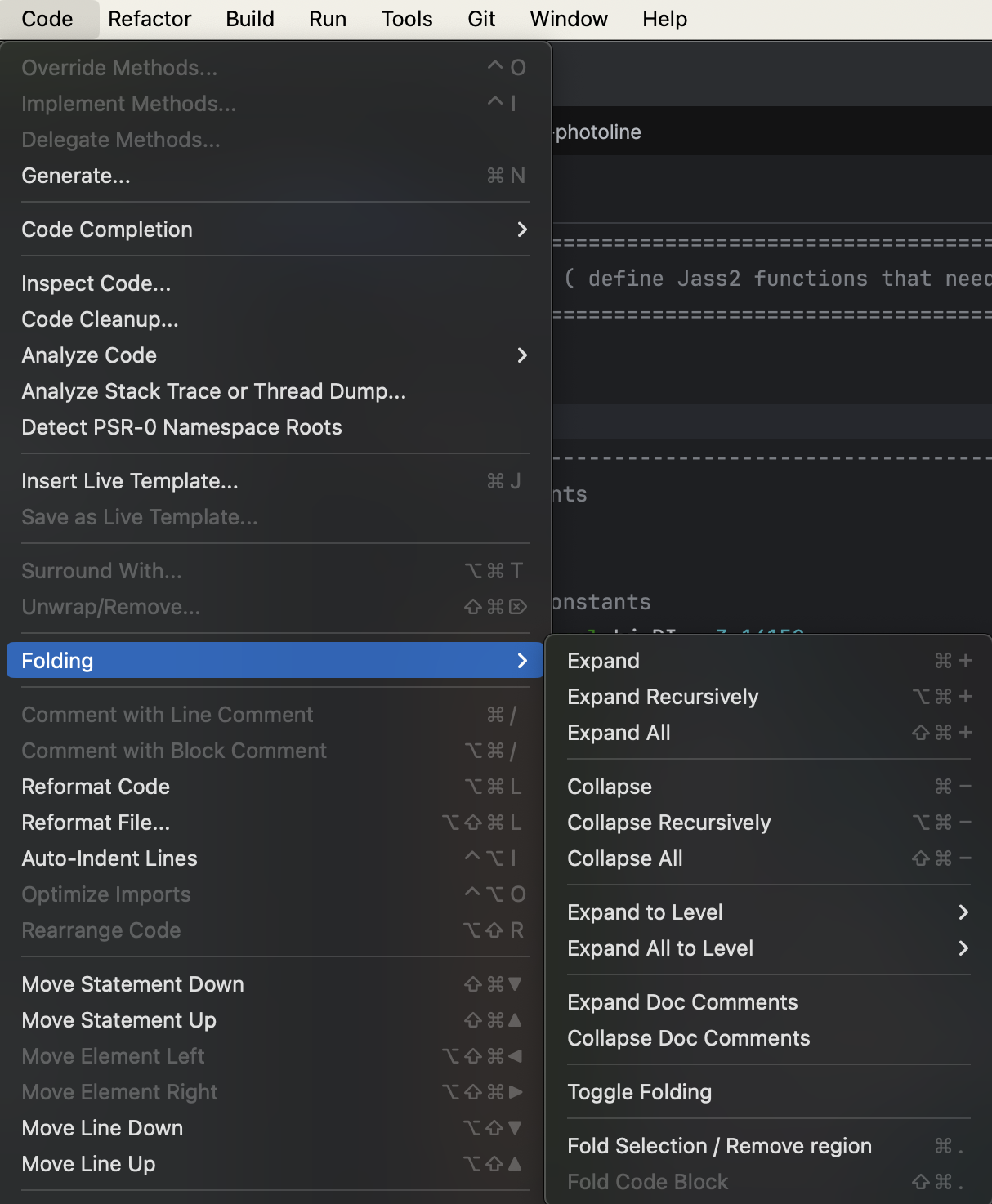Screen dimensions: 992x1204
Task: Click Expand Recursively
Action: (x=663, y=697)
